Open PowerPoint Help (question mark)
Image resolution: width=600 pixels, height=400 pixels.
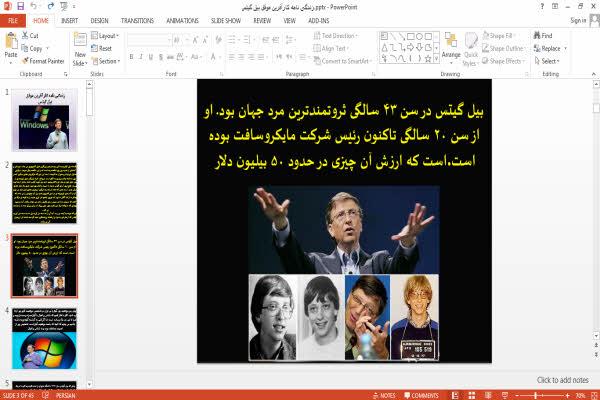(x=542, y=7)
